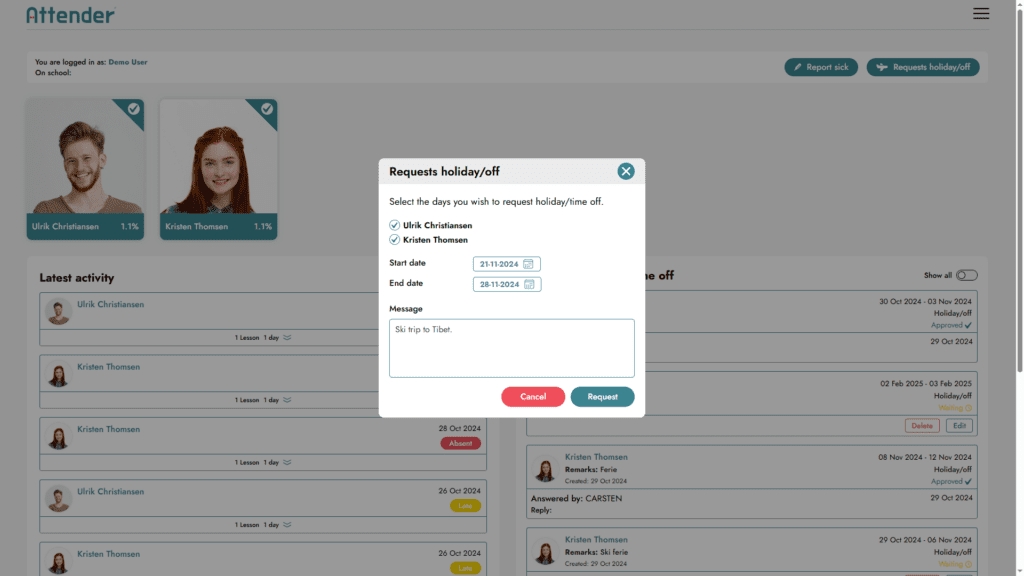Screen dimensions: 1024x576
Task: Submit with the Request button
Action: tap(602, 397)
